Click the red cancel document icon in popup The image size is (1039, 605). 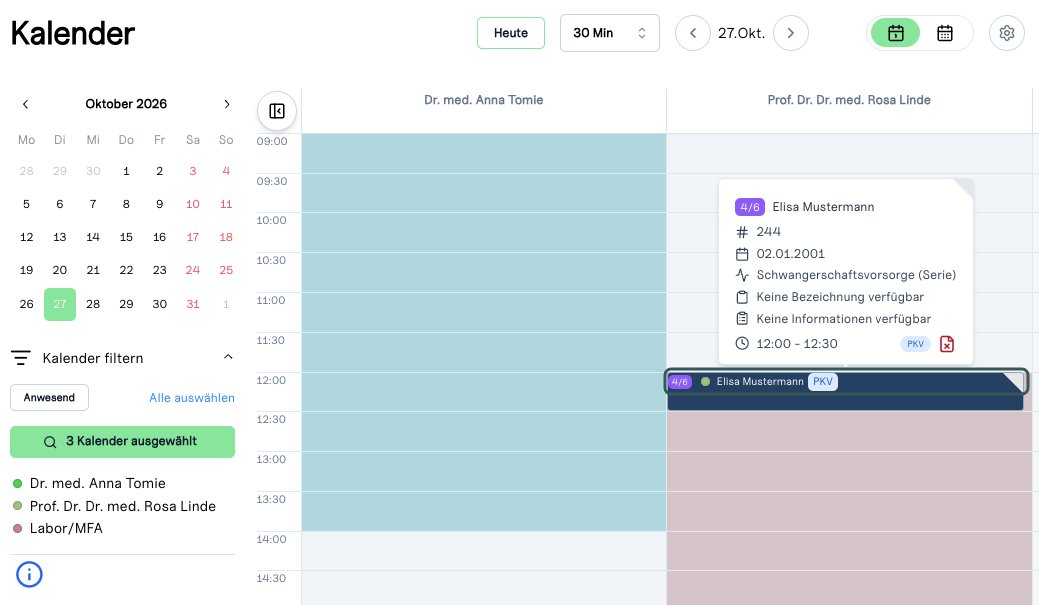pyautogui.click(x=947, y=344)
